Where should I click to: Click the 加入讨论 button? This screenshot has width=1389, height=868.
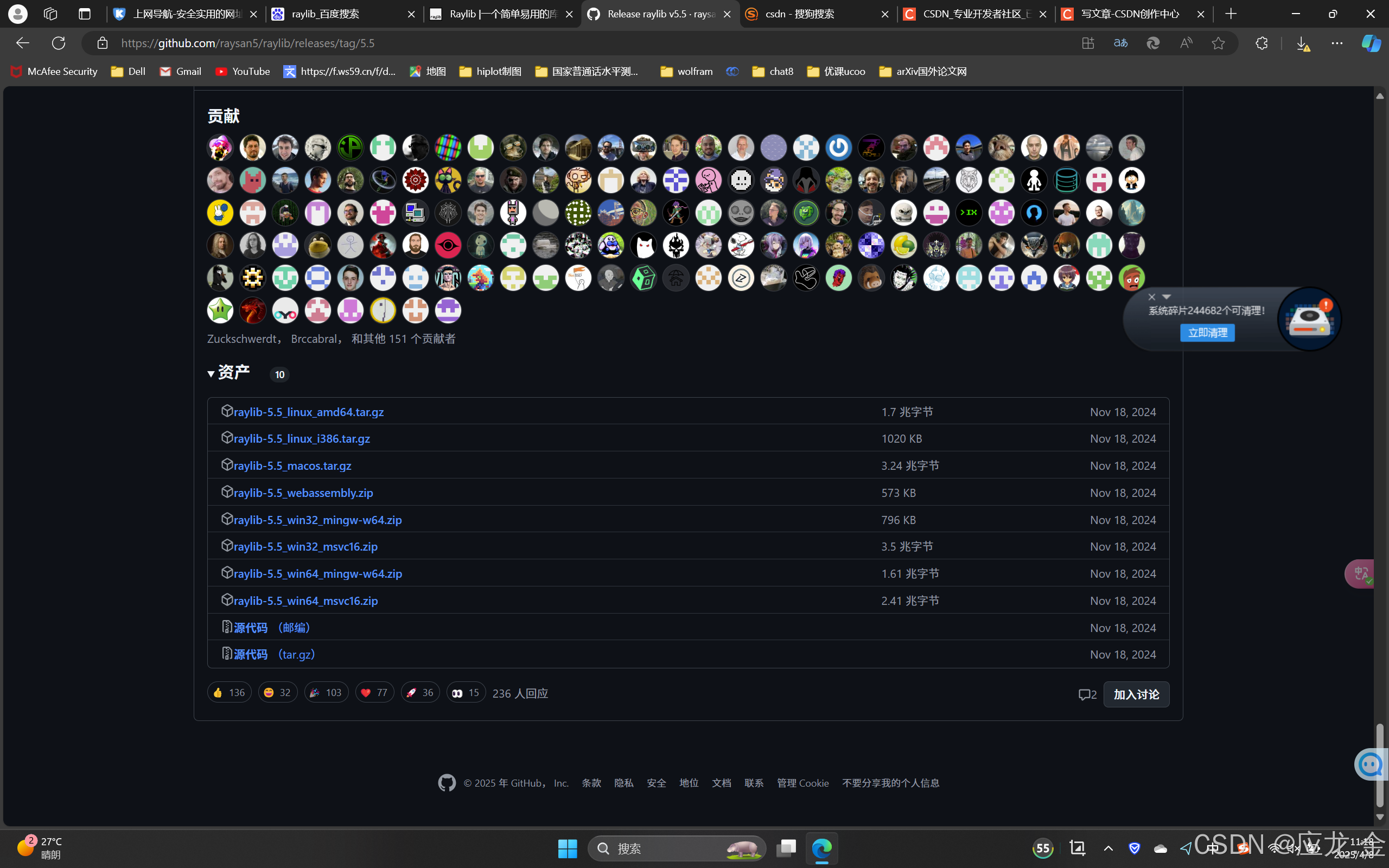[1136, 694]
